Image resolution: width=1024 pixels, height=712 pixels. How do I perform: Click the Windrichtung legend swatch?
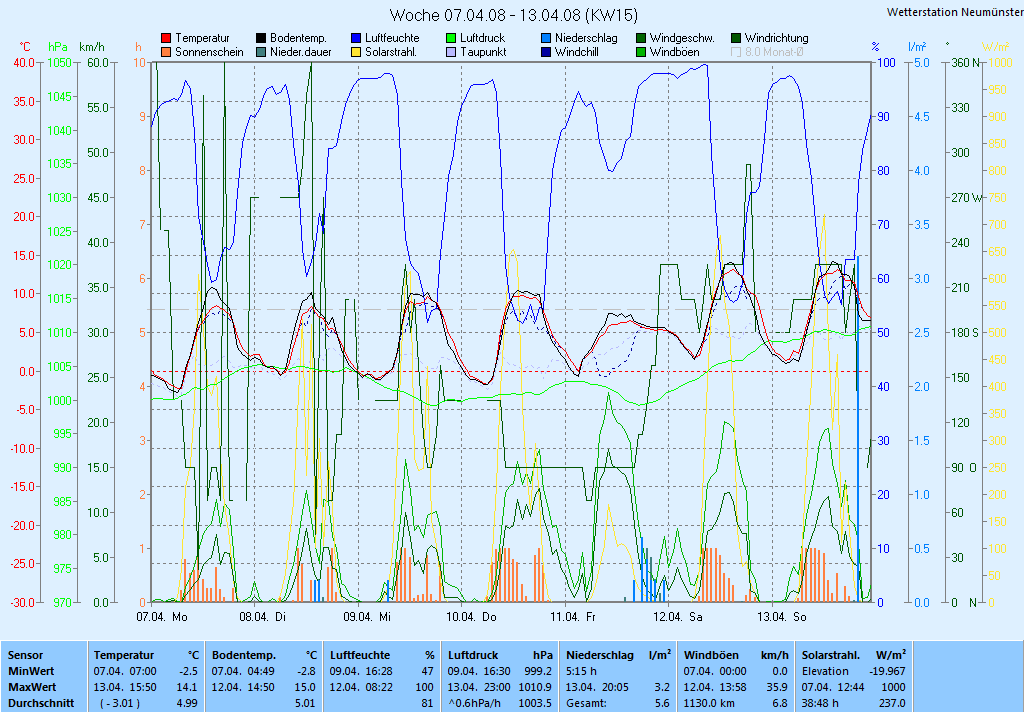click(x=736, y=39)
